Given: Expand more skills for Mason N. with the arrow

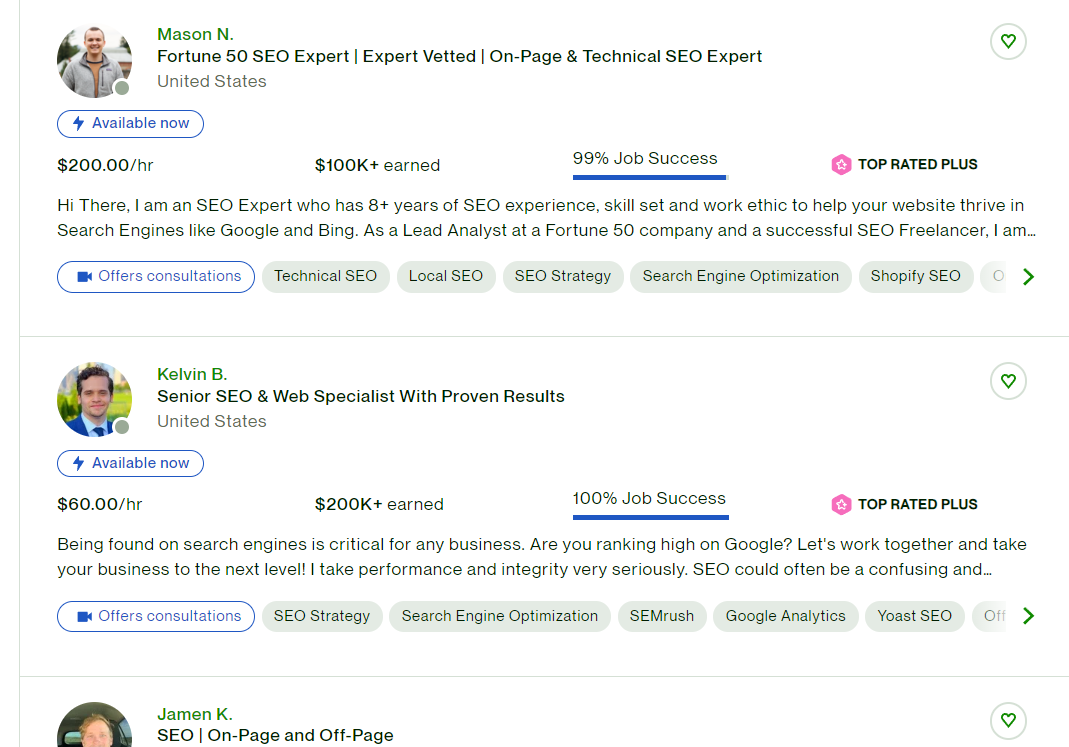Looking at the screenshot, I should click(1028, 277).
